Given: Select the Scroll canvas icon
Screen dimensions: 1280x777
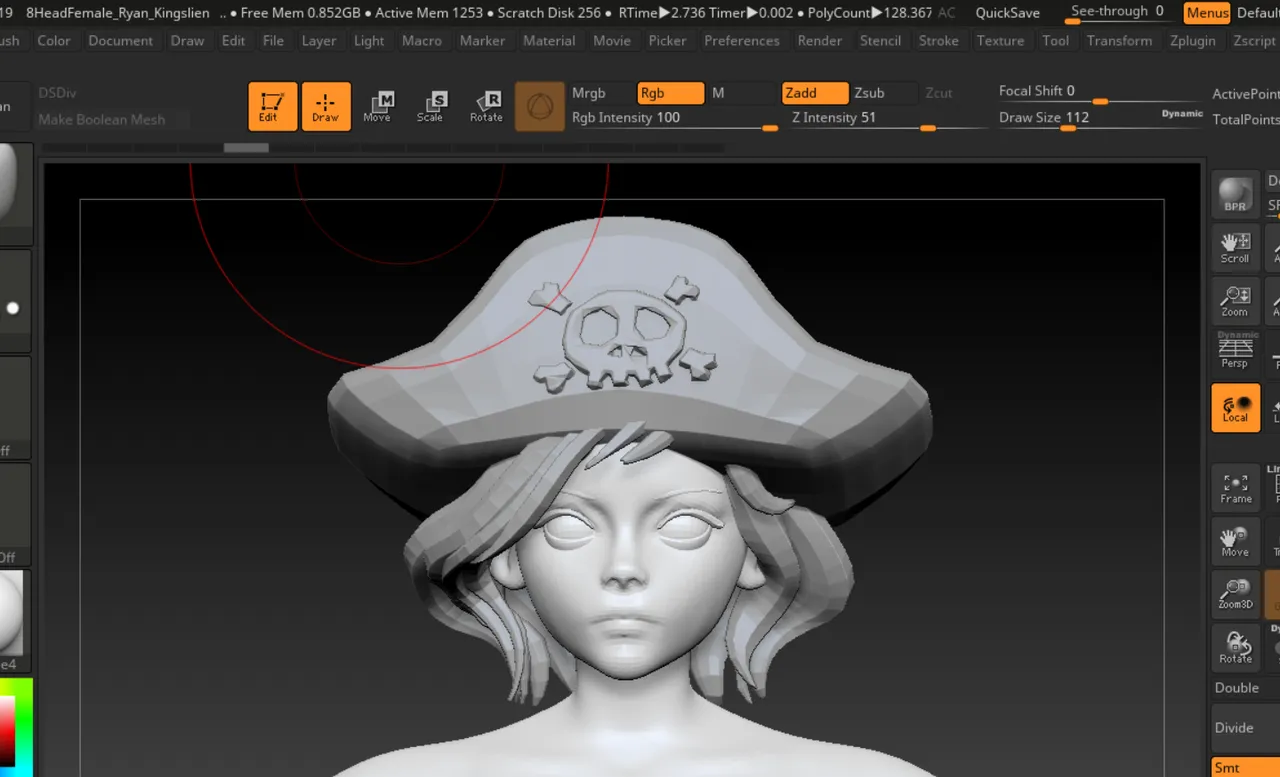Looking at the screenshot, I should (1236, 248).
